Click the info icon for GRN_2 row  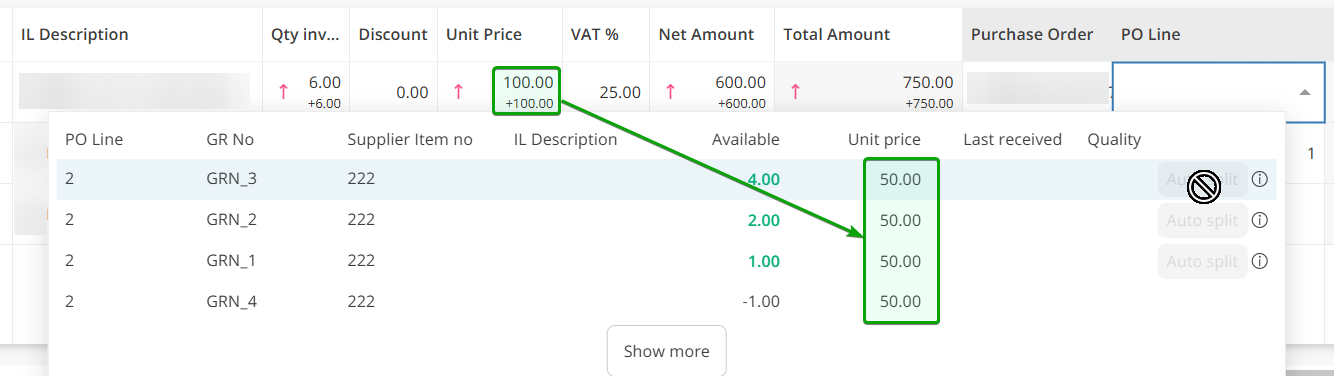click(1260, 220)
